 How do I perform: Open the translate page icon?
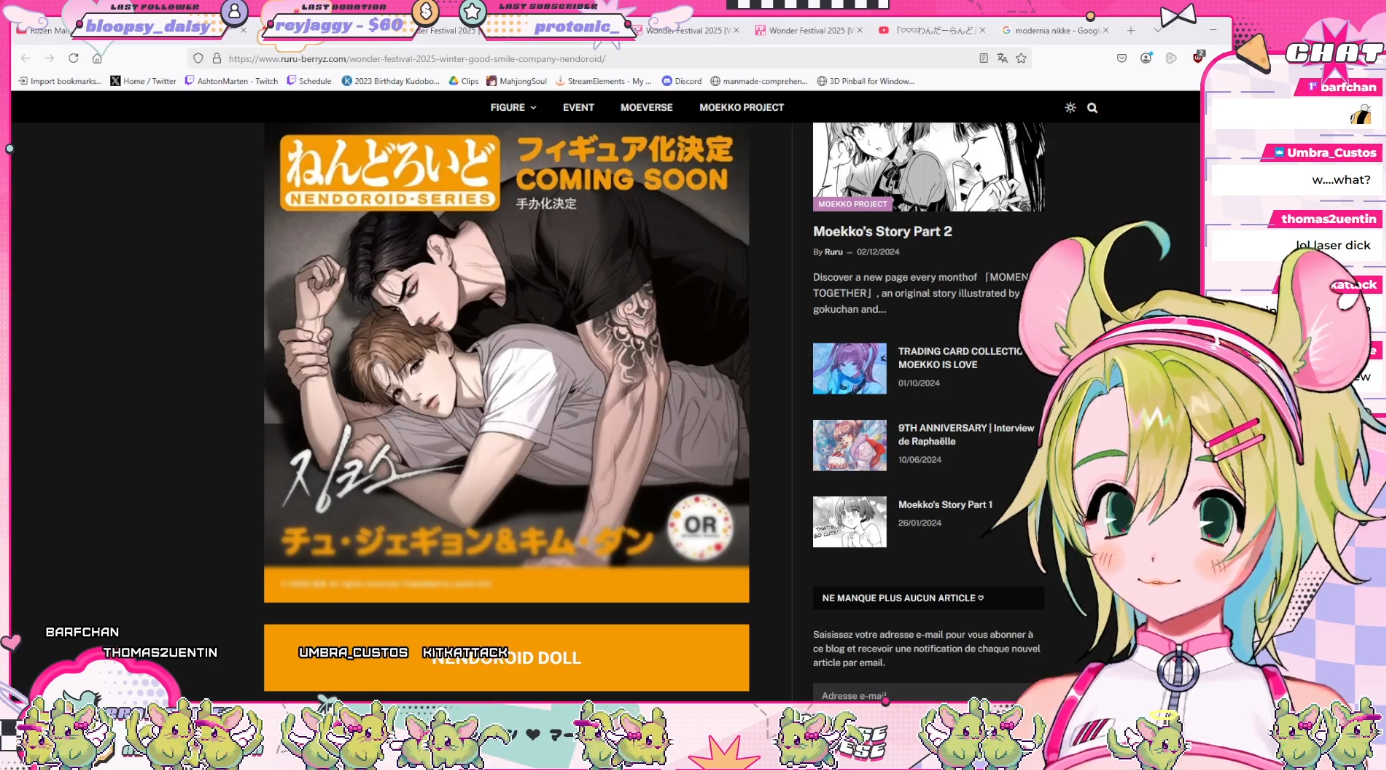(x=1002, y=58)
